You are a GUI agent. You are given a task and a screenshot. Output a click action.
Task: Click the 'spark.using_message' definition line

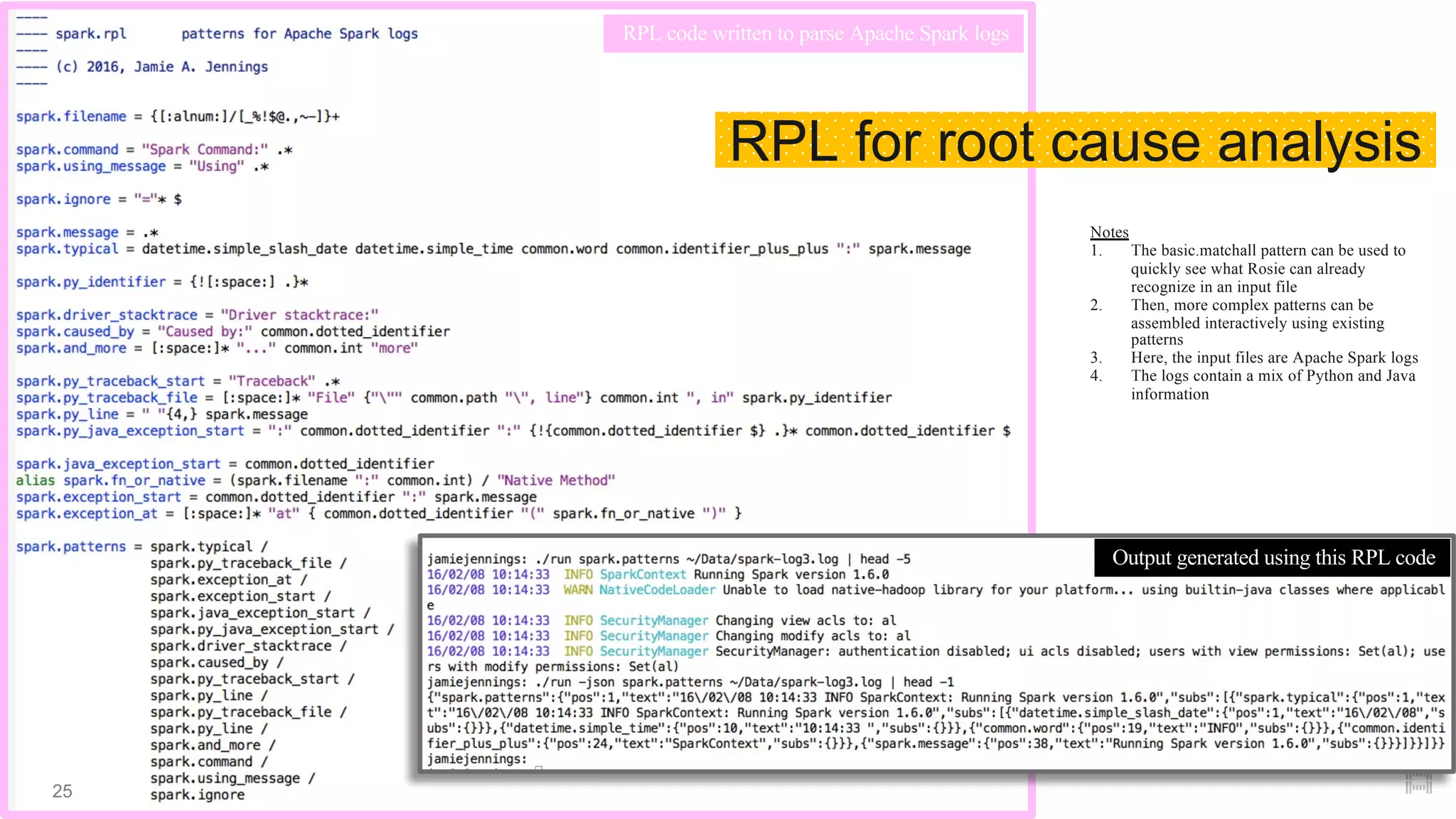click(x=142, y=166)
